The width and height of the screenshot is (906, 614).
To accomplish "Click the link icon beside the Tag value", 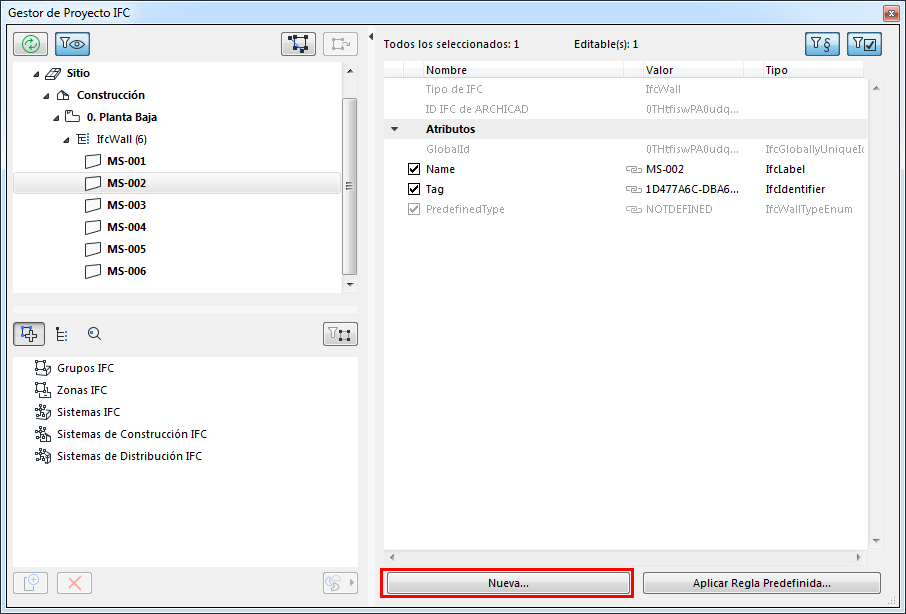I will [634, 189].
